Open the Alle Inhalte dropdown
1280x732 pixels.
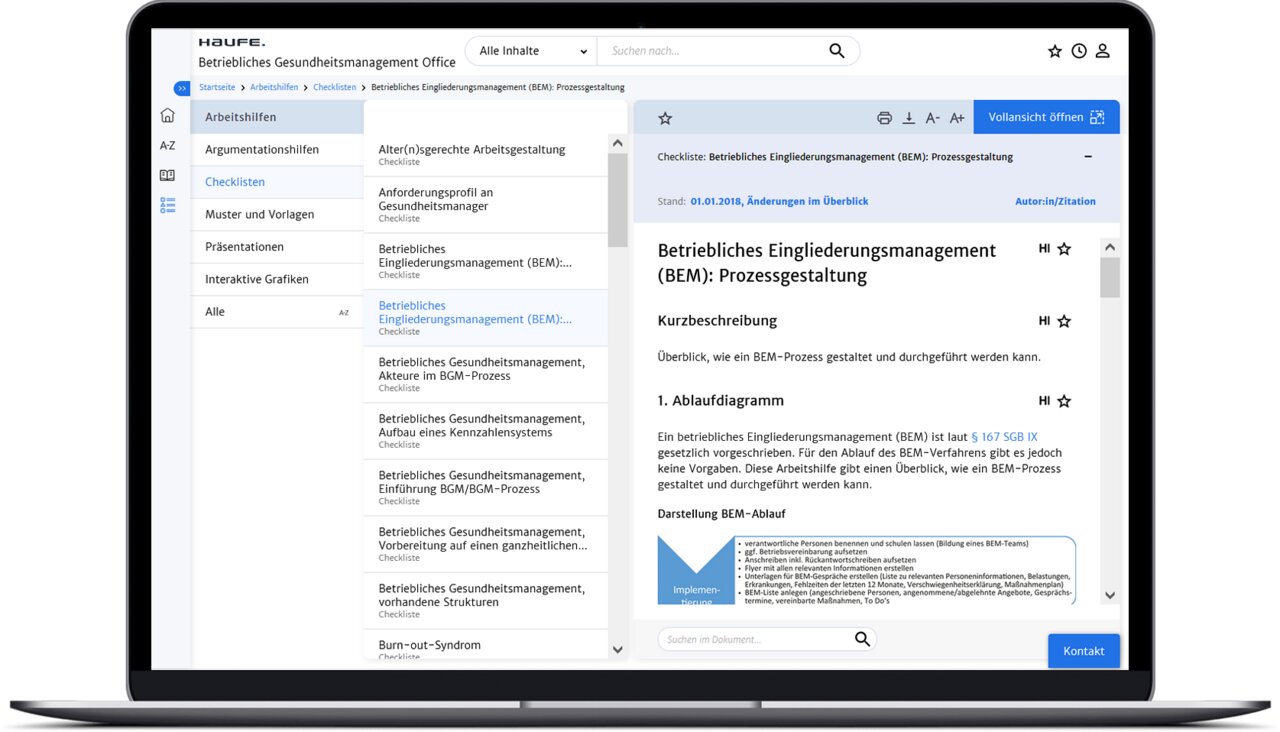coord(532,51)
